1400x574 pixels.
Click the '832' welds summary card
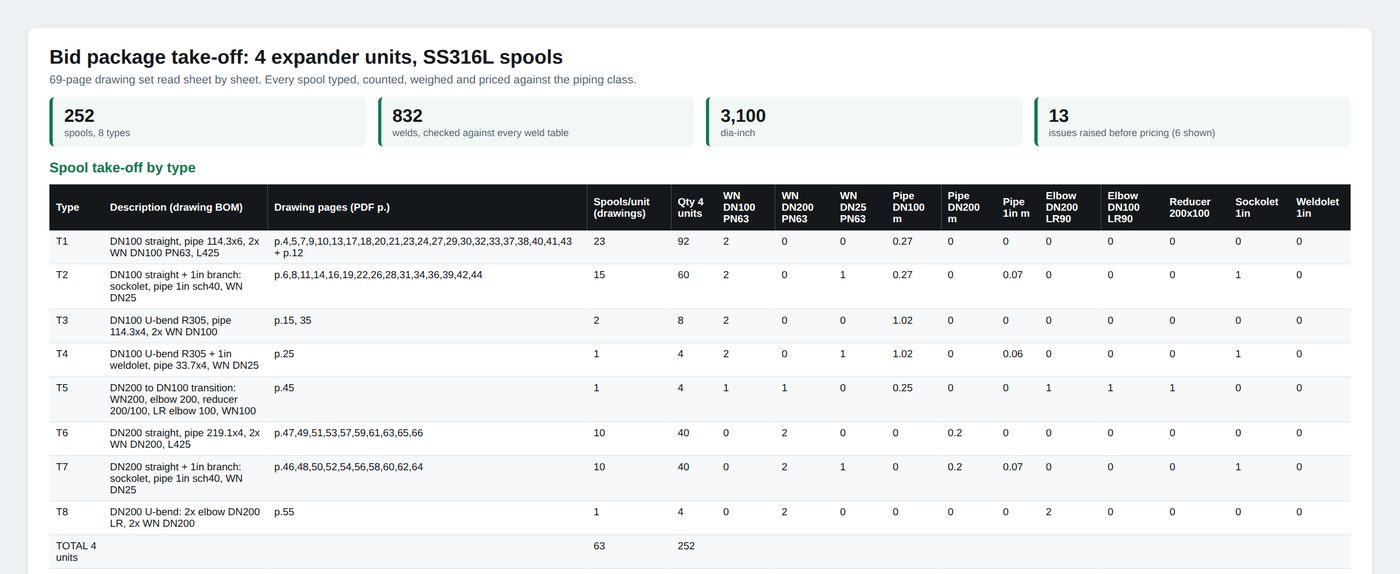[536, 122]
